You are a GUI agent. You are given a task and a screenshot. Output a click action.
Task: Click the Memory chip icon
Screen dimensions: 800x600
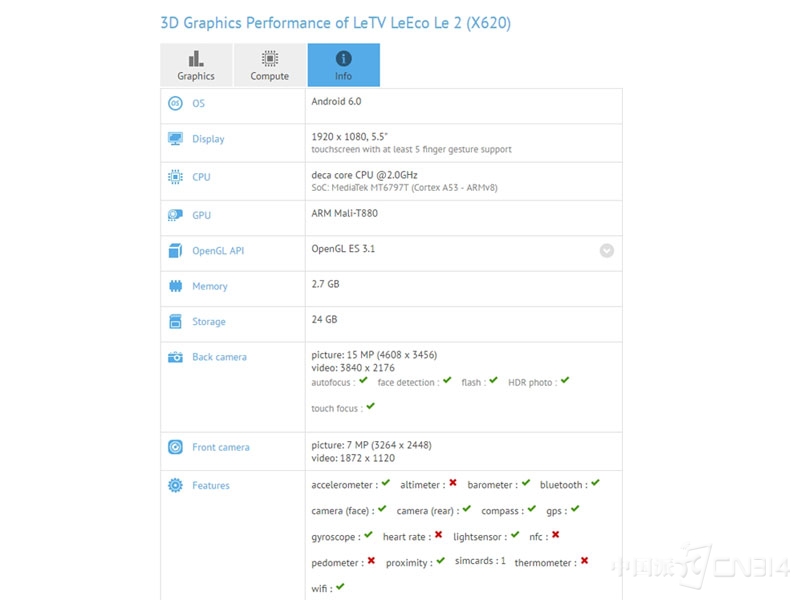(x=175, y=286)
